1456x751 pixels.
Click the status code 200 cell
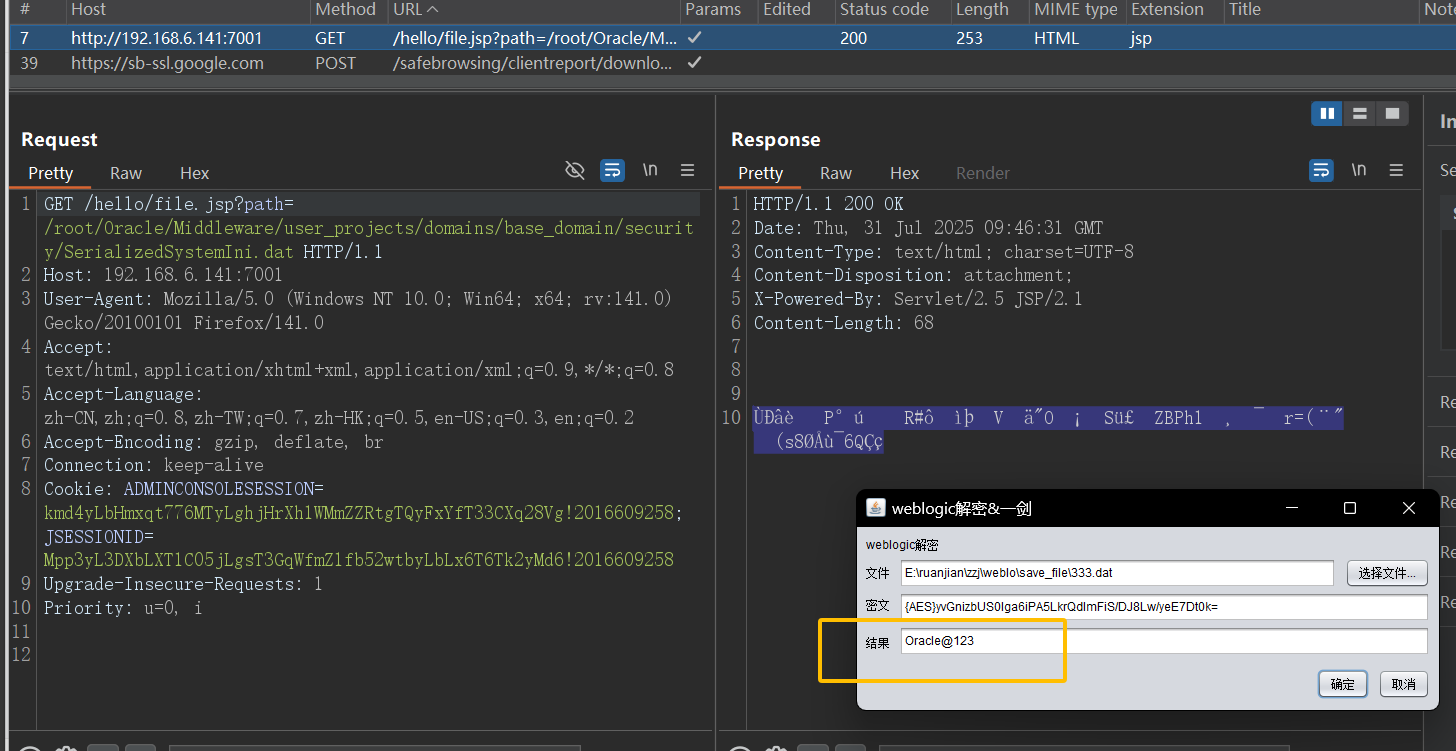854,38
